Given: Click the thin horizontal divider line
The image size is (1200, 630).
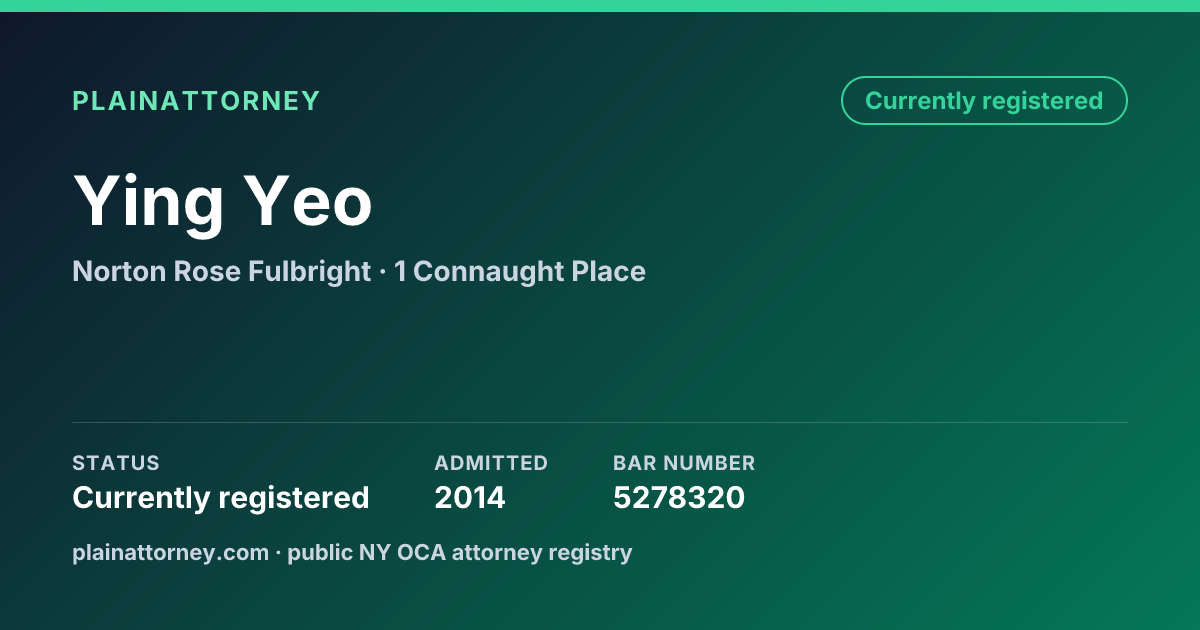Looking at the screenshot, I should (x=600, y=422).
